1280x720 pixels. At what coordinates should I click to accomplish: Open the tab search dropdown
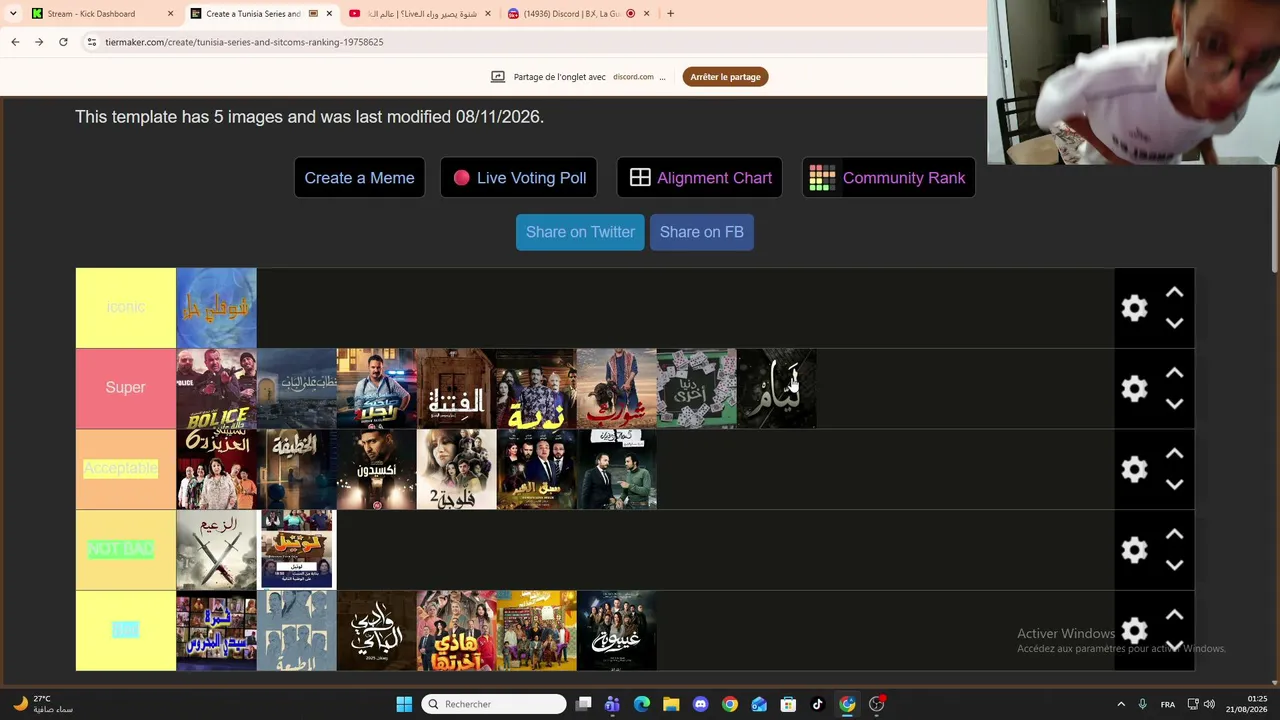pyautogui.click(x=13, y=14)
